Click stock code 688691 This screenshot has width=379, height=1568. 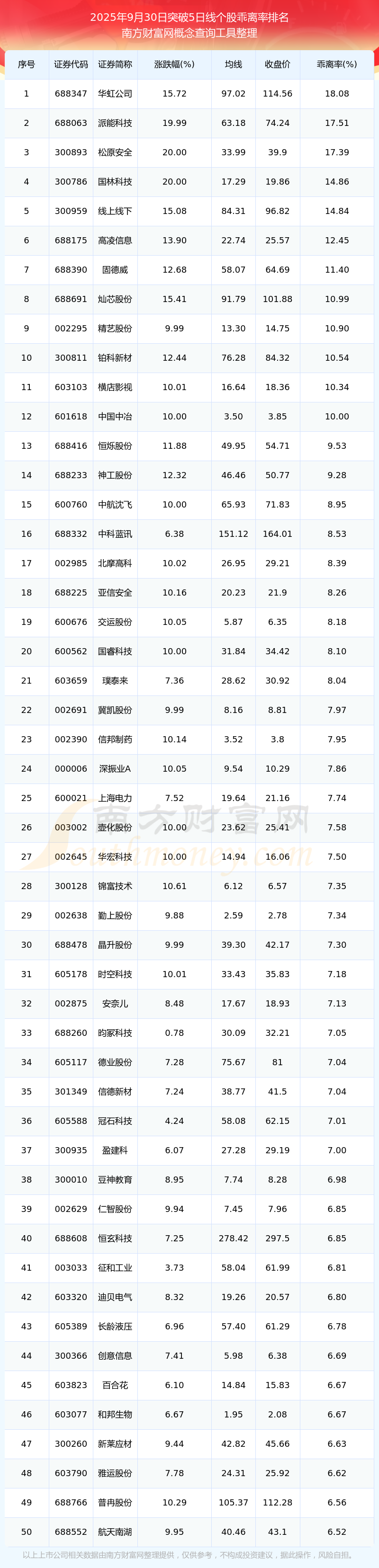(71, 299)
